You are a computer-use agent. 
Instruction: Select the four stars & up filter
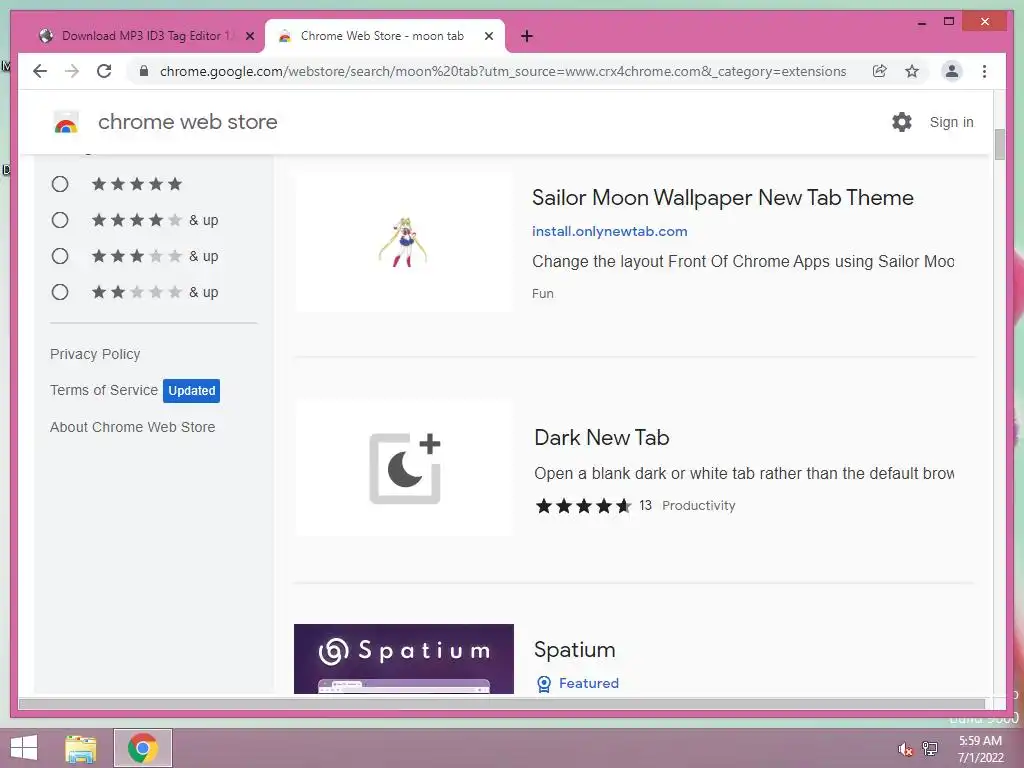click(x=60, y=220)
